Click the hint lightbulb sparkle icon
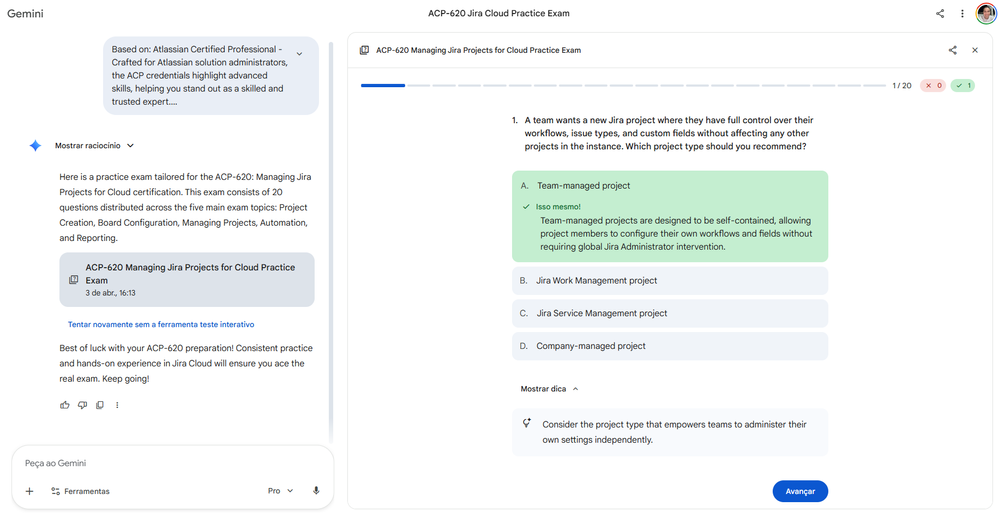The image size is (999, 513). click(526, 423)
